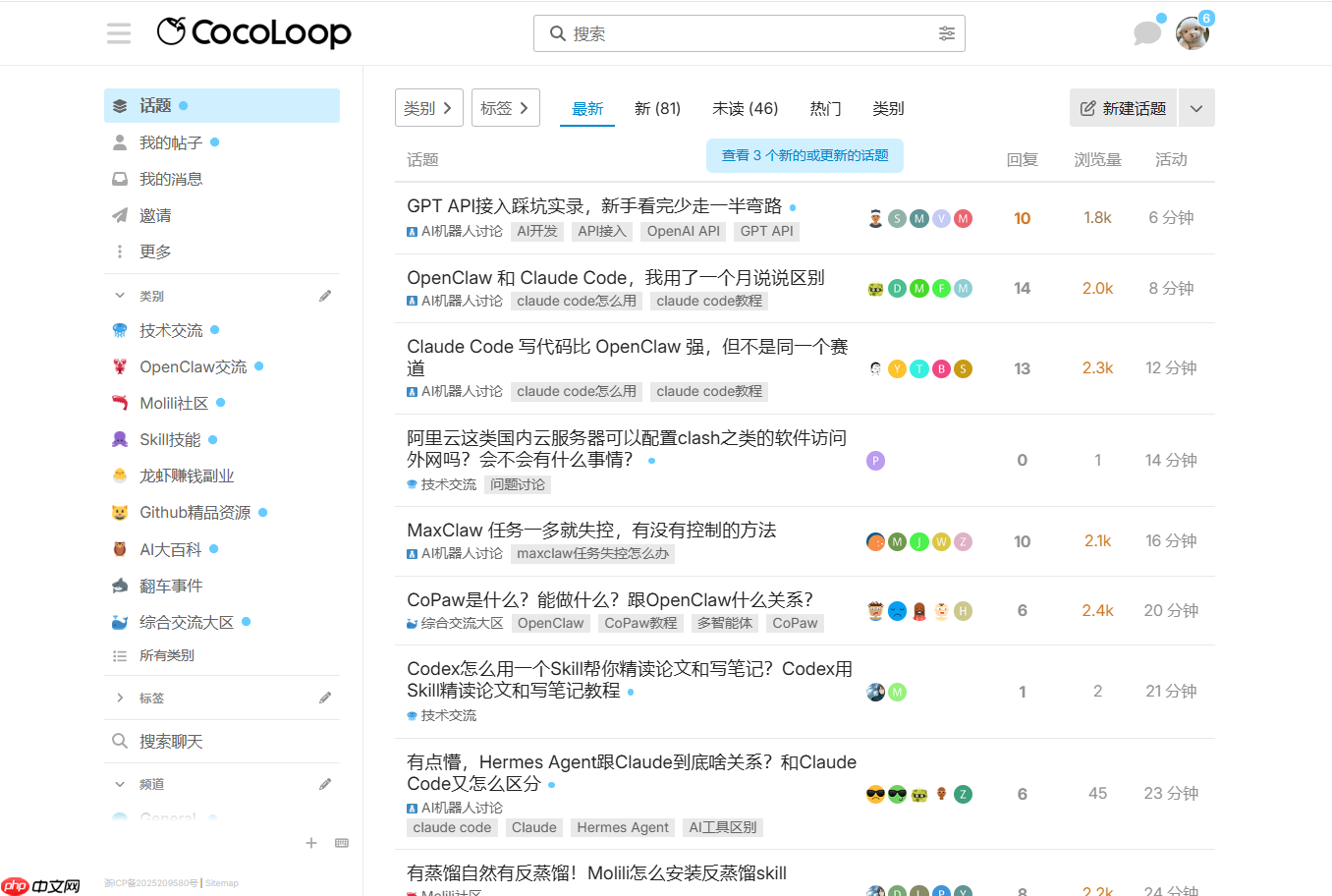Open 技术交流 category in sidebar

222,330
